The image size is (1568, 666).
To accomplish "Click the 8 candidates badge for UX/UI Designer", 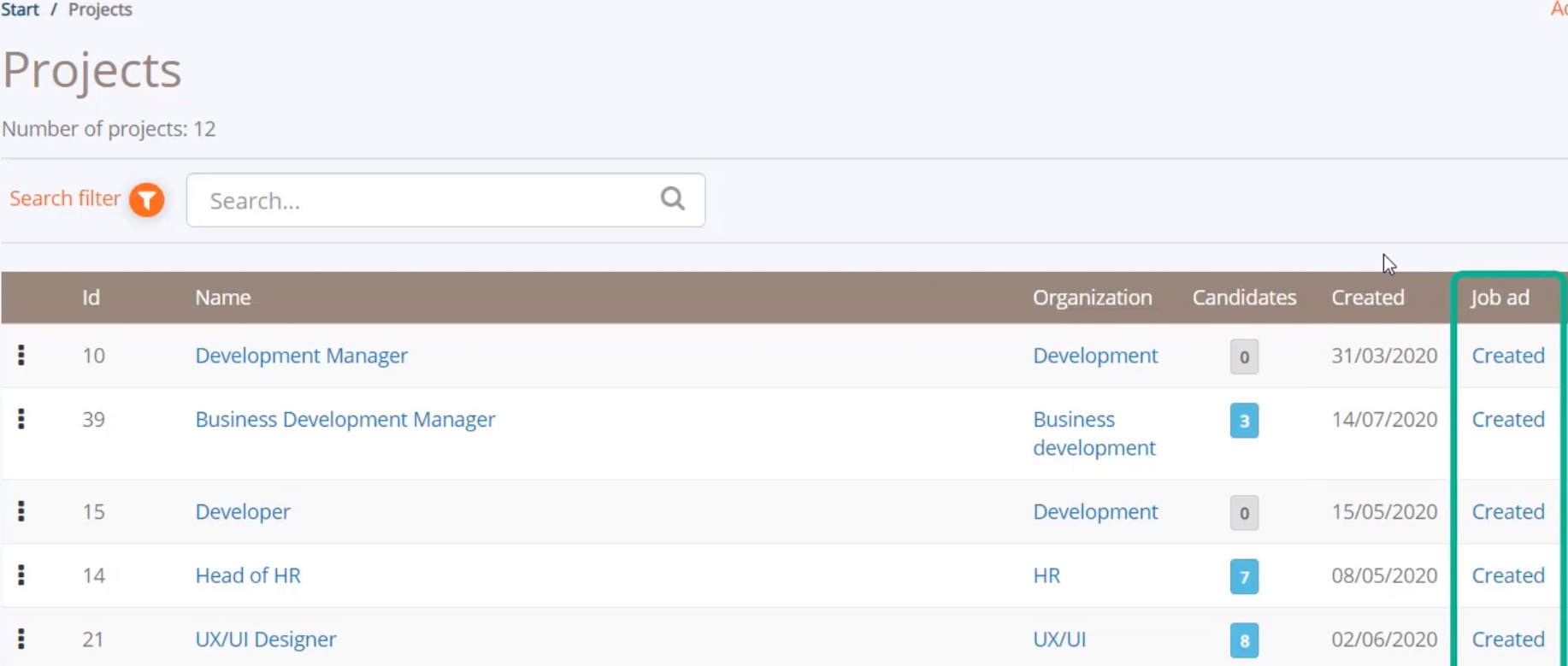I will [x=1244, y=640].
